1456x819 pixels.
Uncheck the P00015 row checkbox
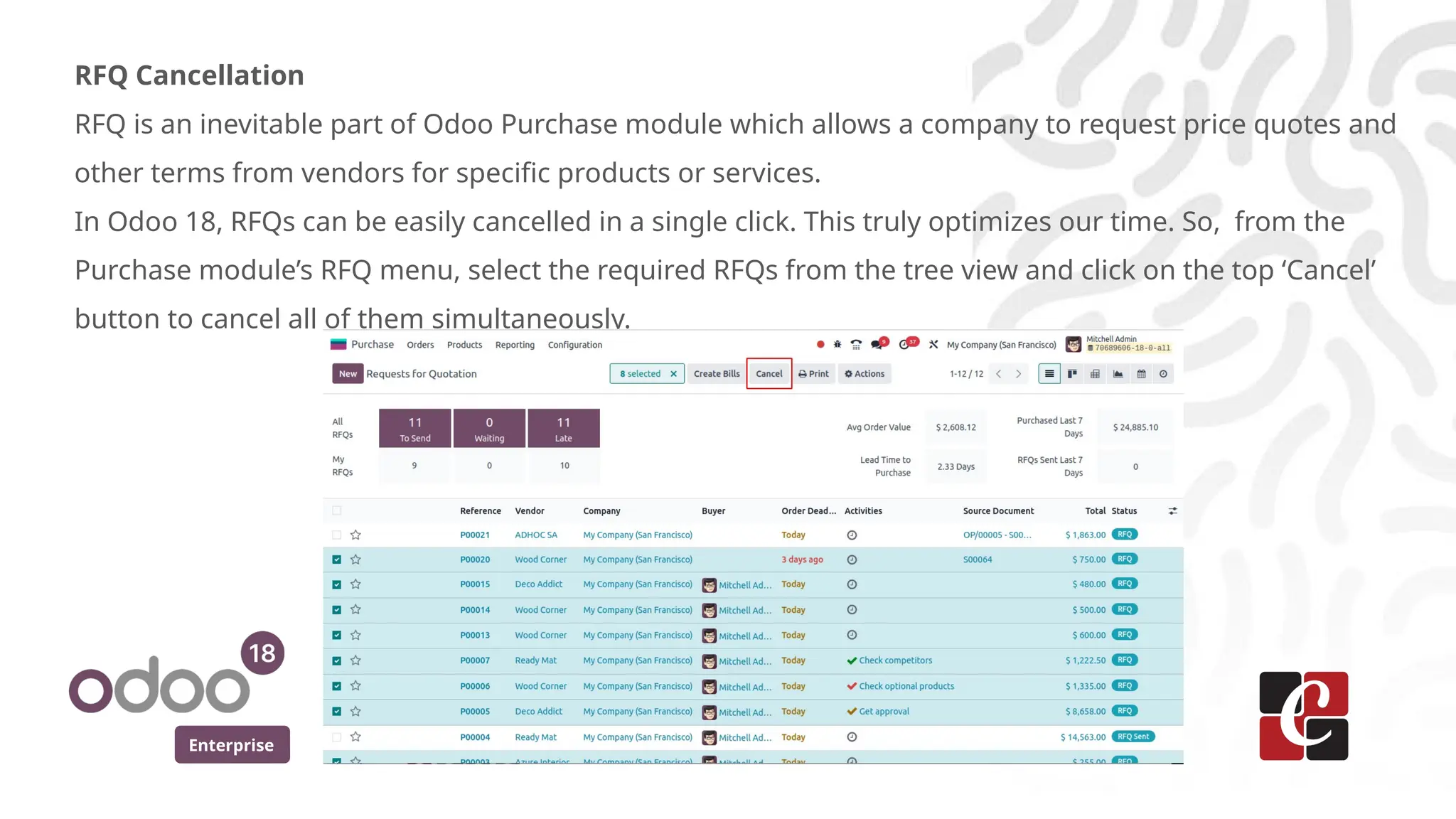(337, 585)
